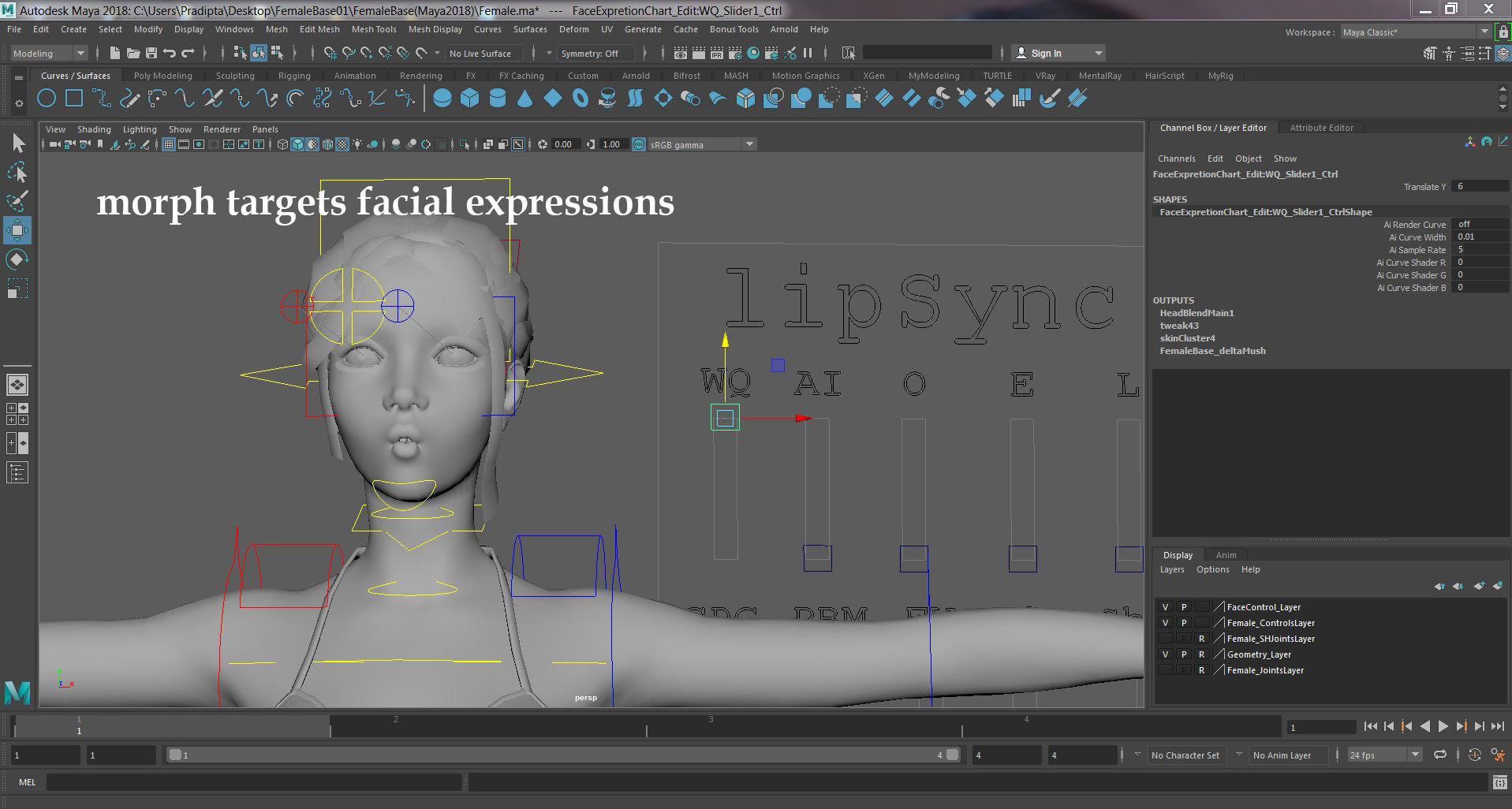Create a NURBS sphere from the shelf

(x=442, y=99)
